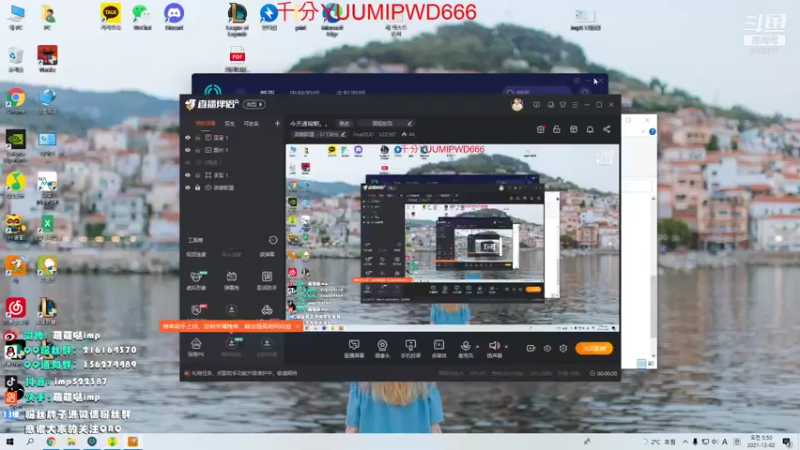Click the blue help icon in white window
This screenshot has height=450, width=800.
[652, 132]
